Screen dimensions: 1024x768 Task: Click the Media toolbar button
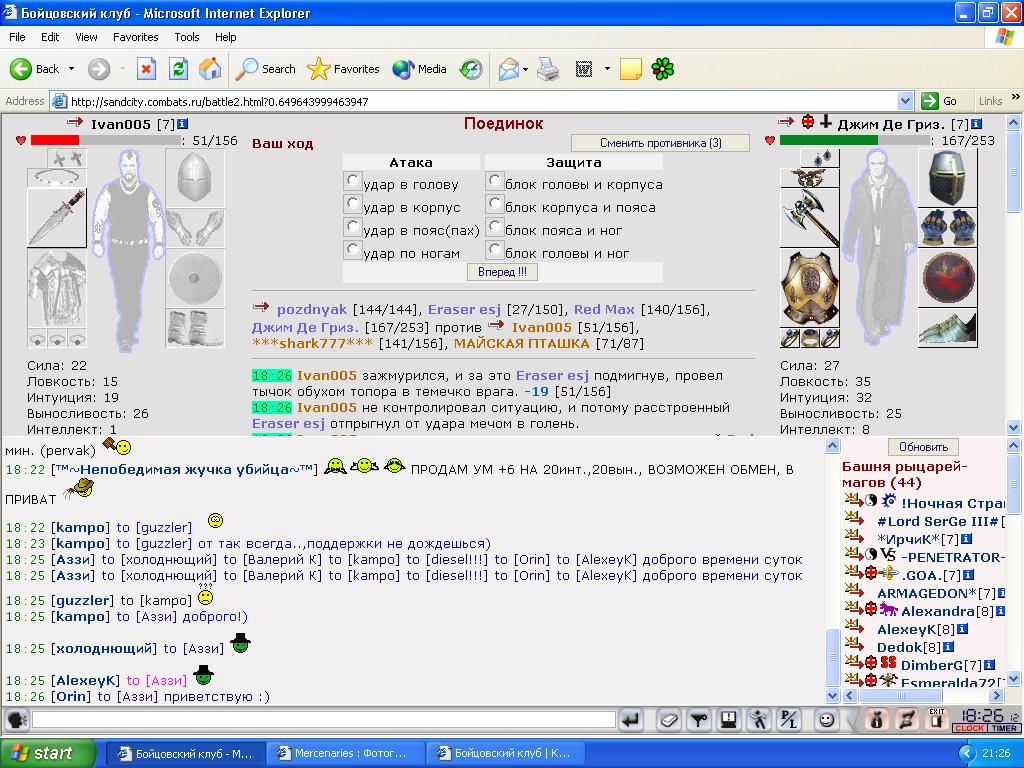point(419,69)
